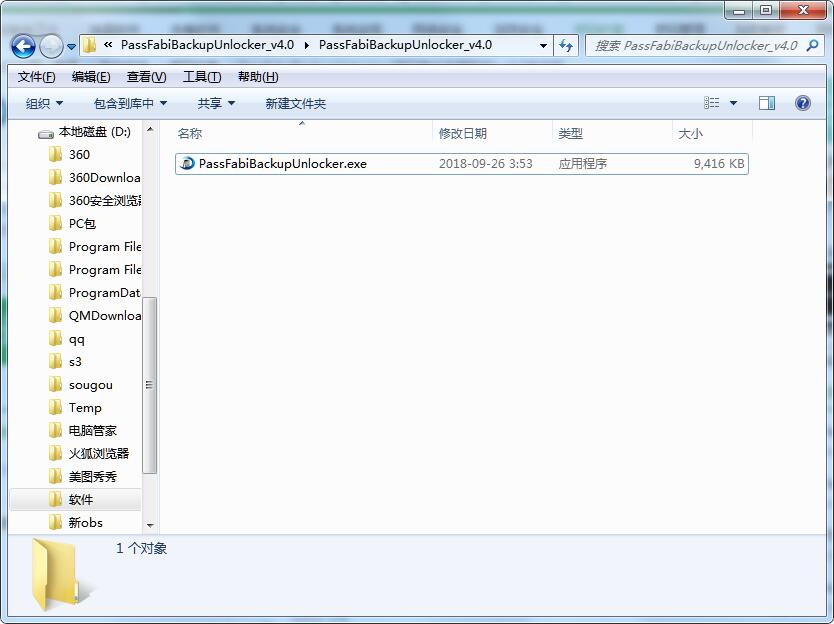Select 本地磁盘 (D:) in the tree
Viewport: 834px width, 624px height.
click(95, 132)
